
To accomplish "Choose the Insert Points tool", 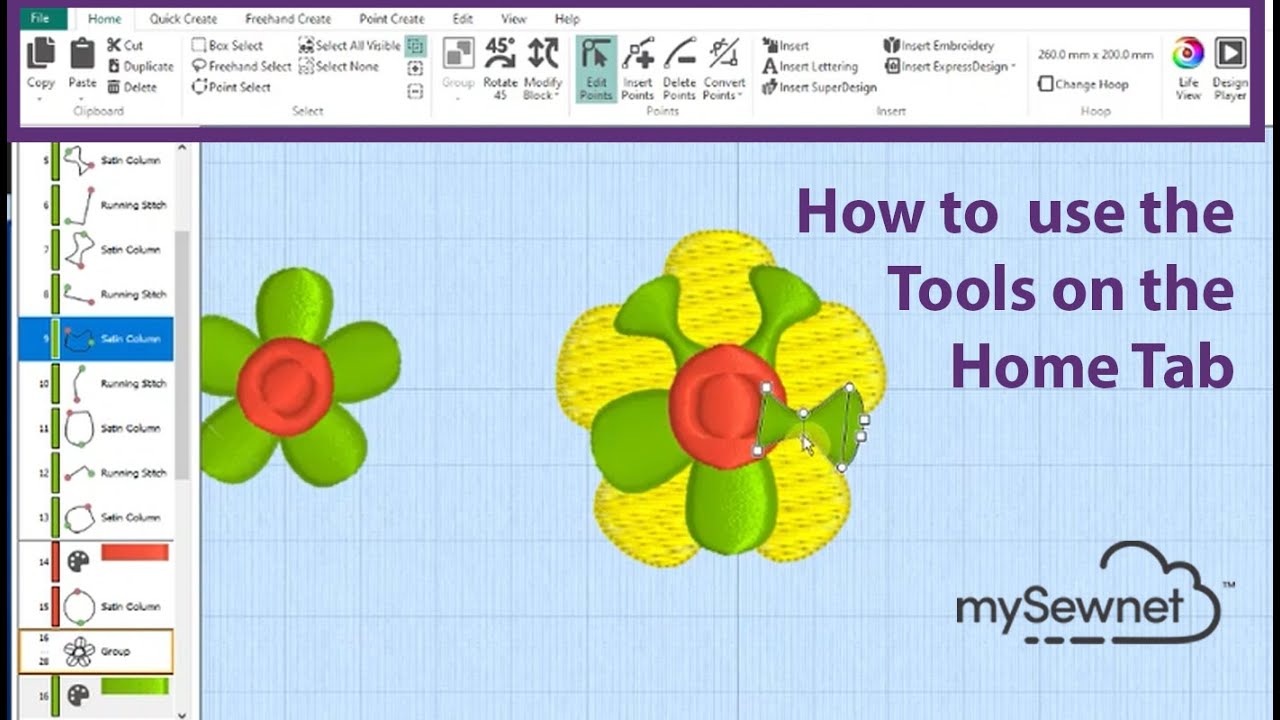I will (637, 68).
